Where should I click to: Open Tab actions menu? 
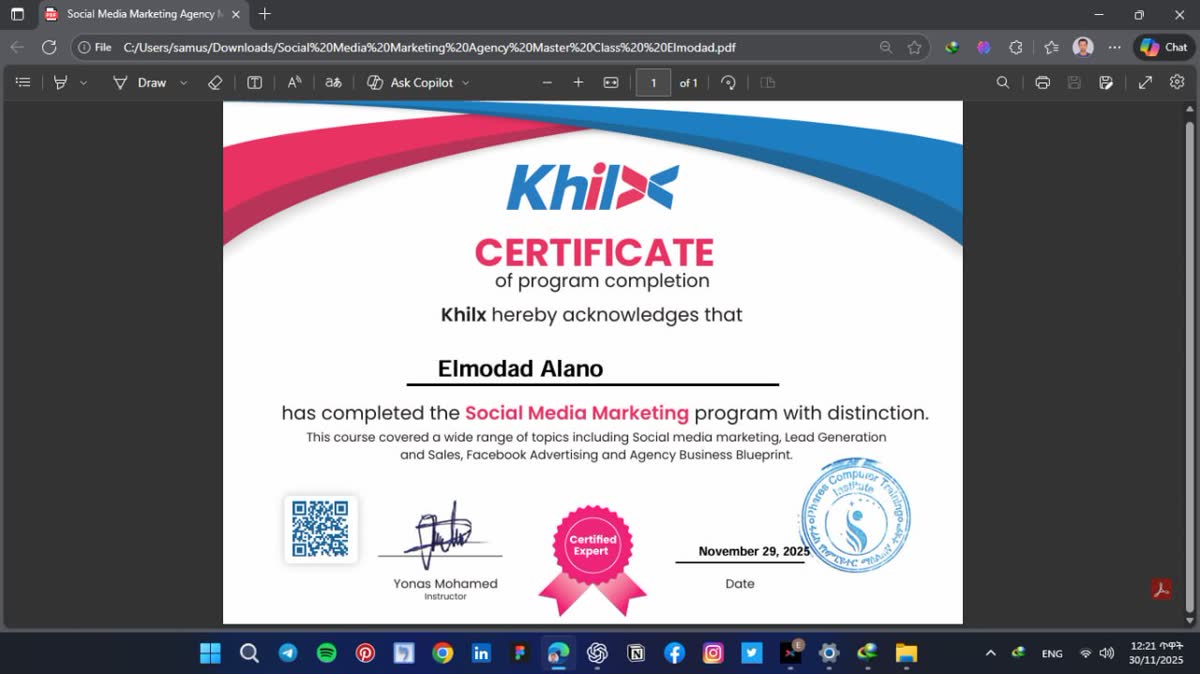[x=17, y=14]
